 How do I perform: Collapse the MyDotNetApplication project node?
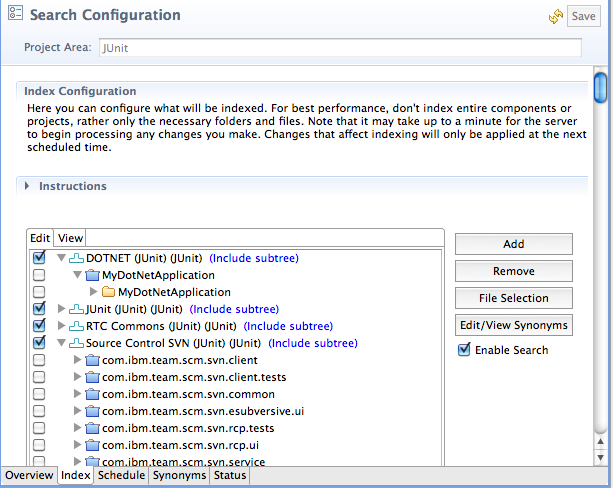pyautogui.click(x=77, y=275)
